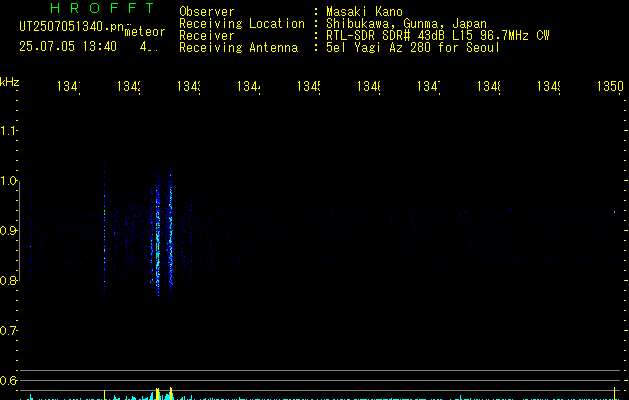This screenshot has height=400, width=629.
Task: Click the 0.8 frequency axis label
Action: tap(8, 280)
